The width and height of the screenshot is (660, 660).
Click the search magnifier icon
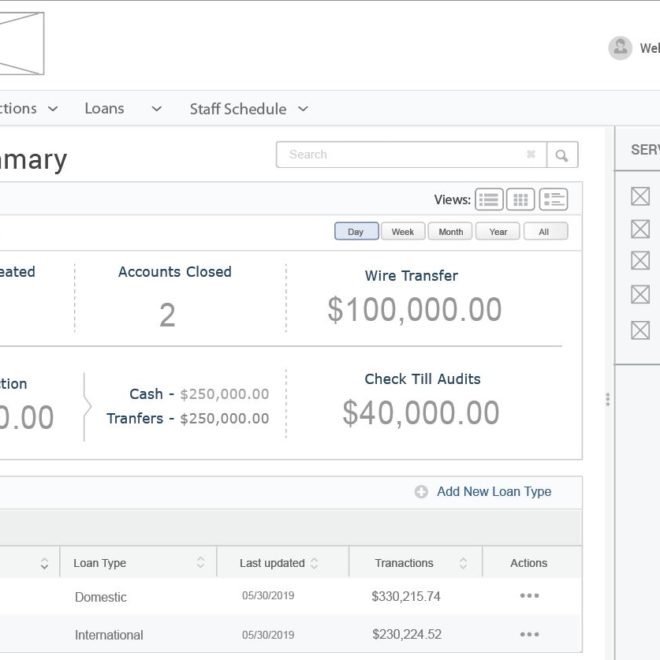pyautogui.click(x=563, y=155)
